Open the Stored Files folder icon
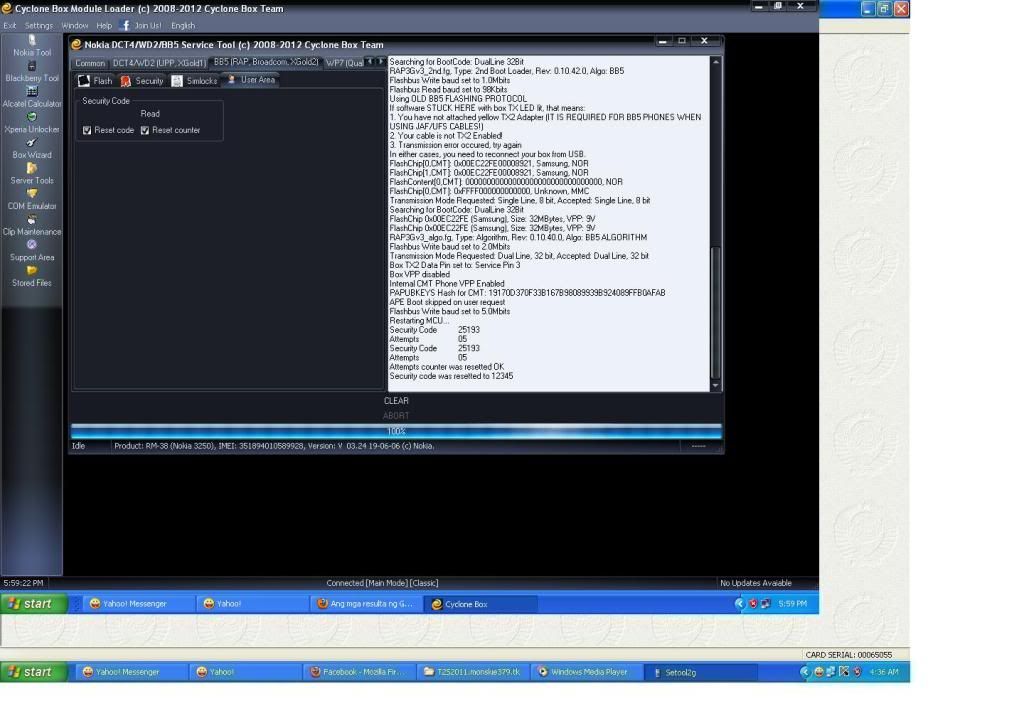 coord(32,270)
